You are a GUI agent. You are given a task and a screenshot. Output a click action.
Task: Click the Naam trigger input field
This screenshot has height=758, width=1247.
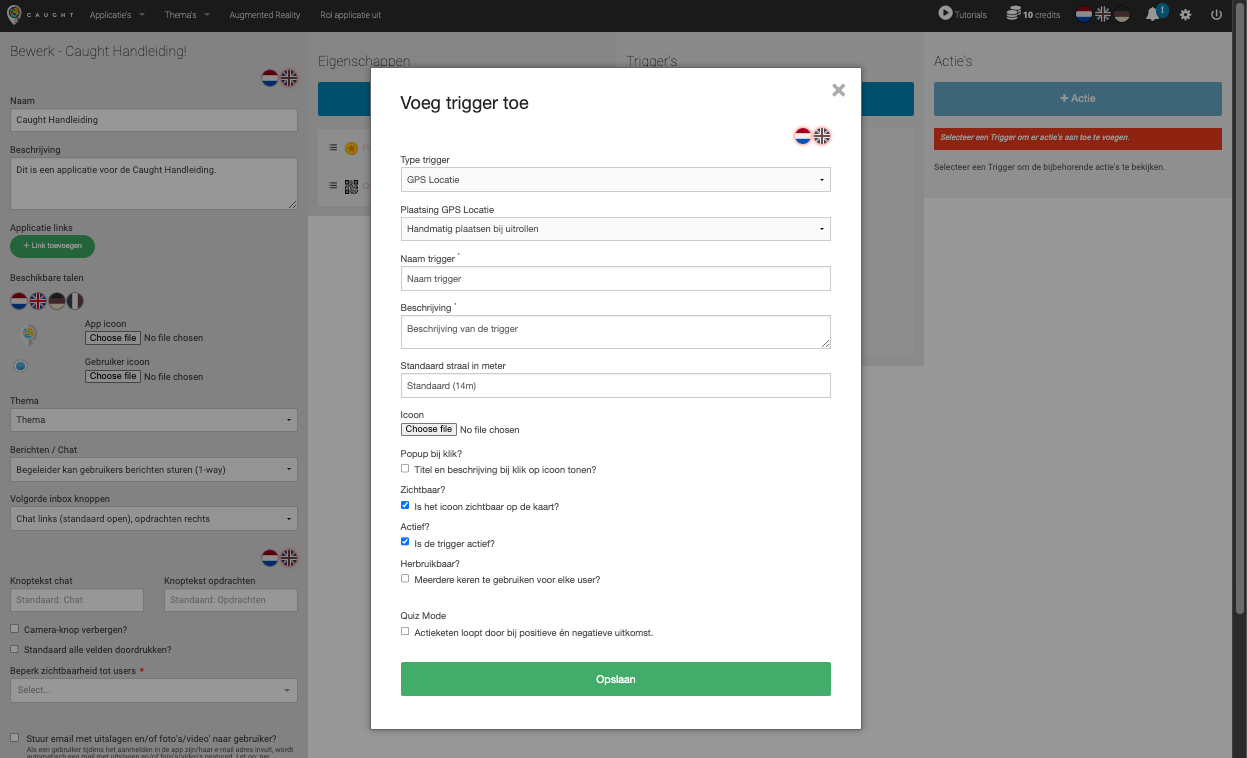615,279
